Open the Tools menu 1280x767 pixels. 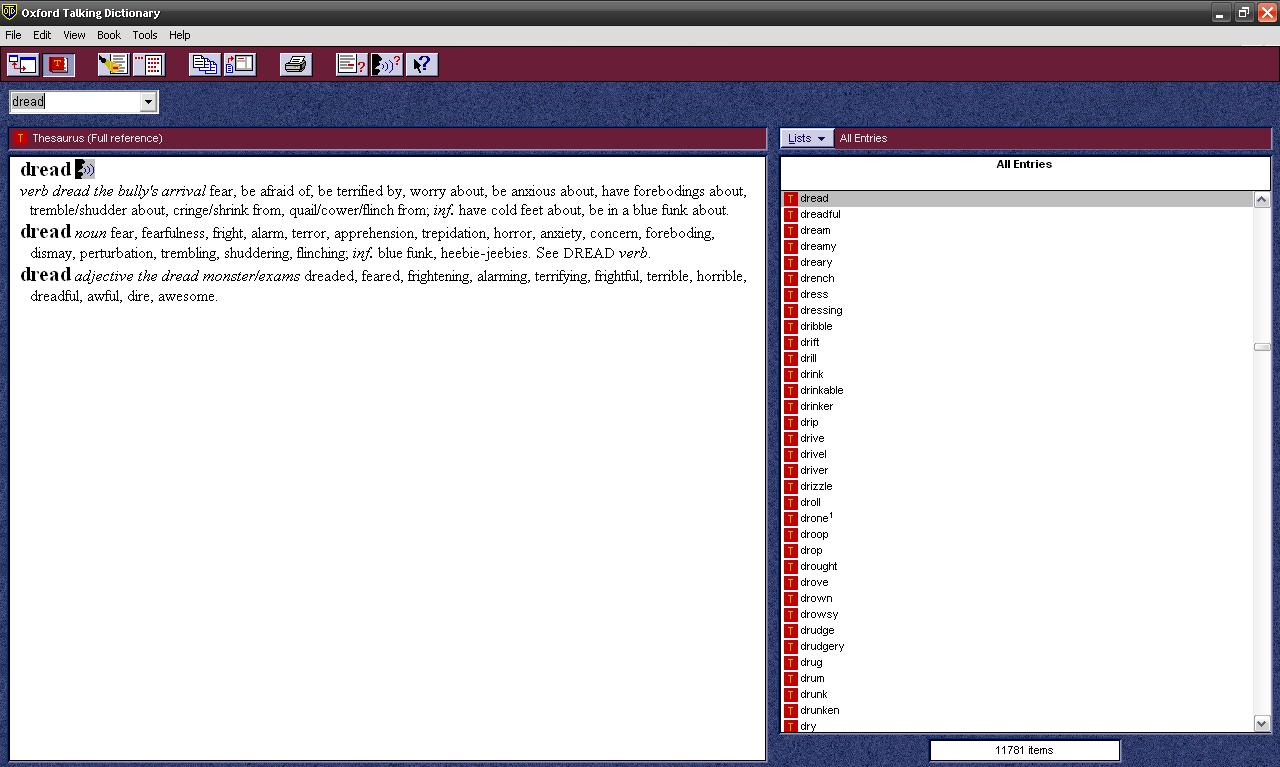coord(145,35)
